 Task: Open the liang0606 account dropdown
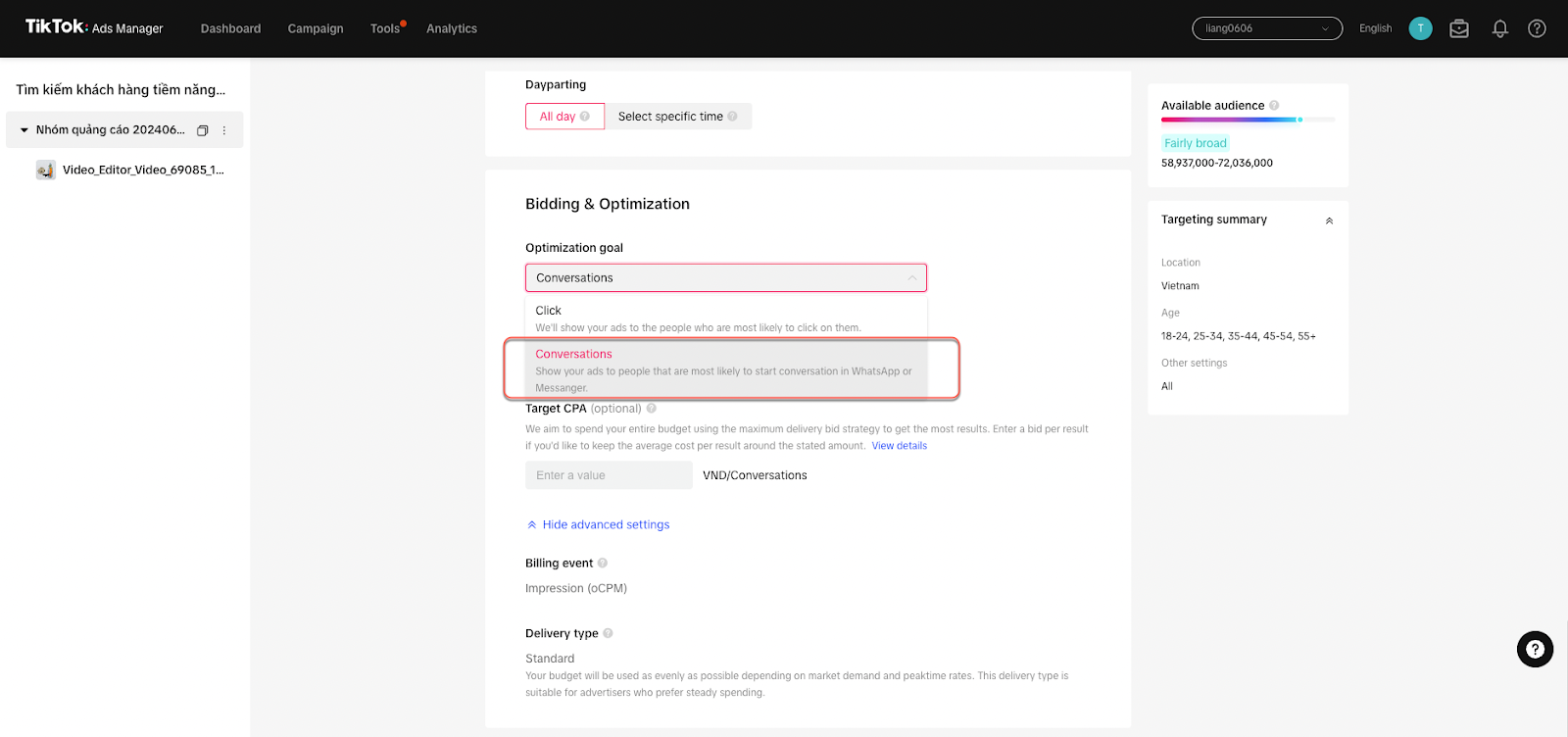(x=1266, y=28)
